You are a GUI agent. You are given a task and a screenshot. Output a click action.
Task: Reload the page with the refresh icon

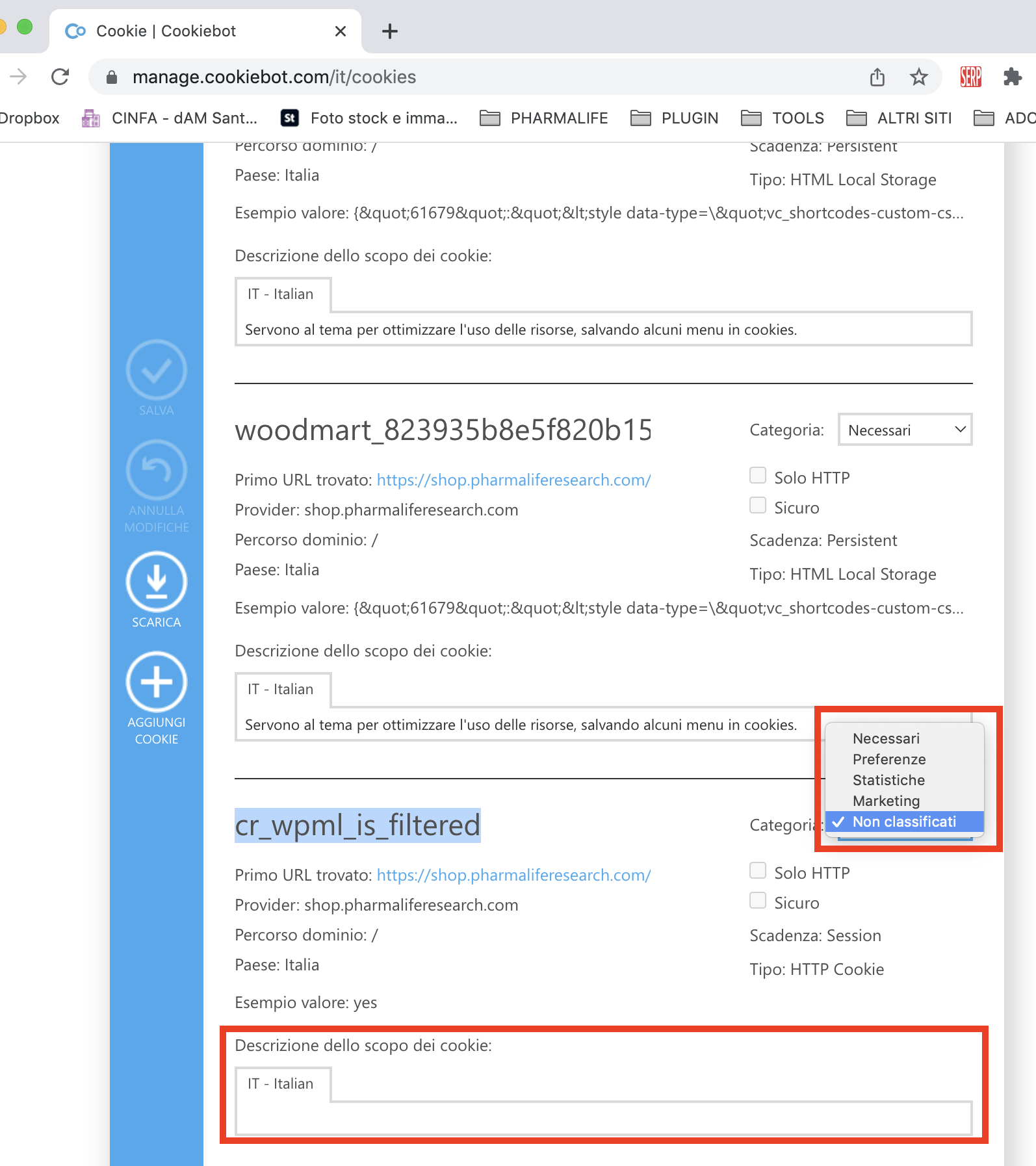click(60, 77)
